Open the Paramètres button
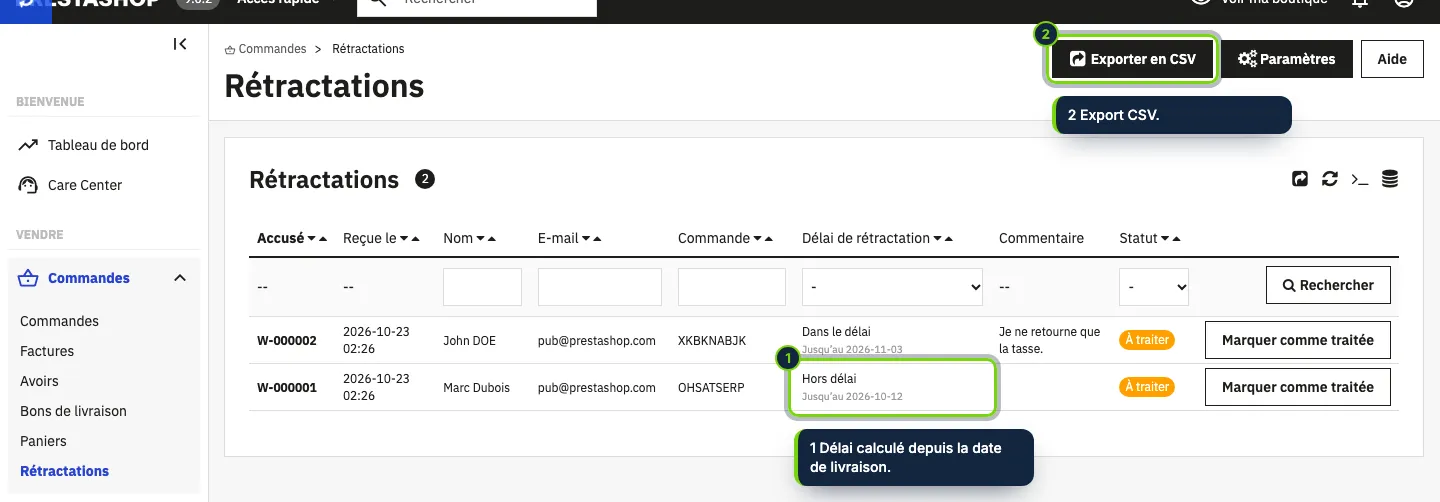The image size is (1440, 502). [x=1287, y=59]
